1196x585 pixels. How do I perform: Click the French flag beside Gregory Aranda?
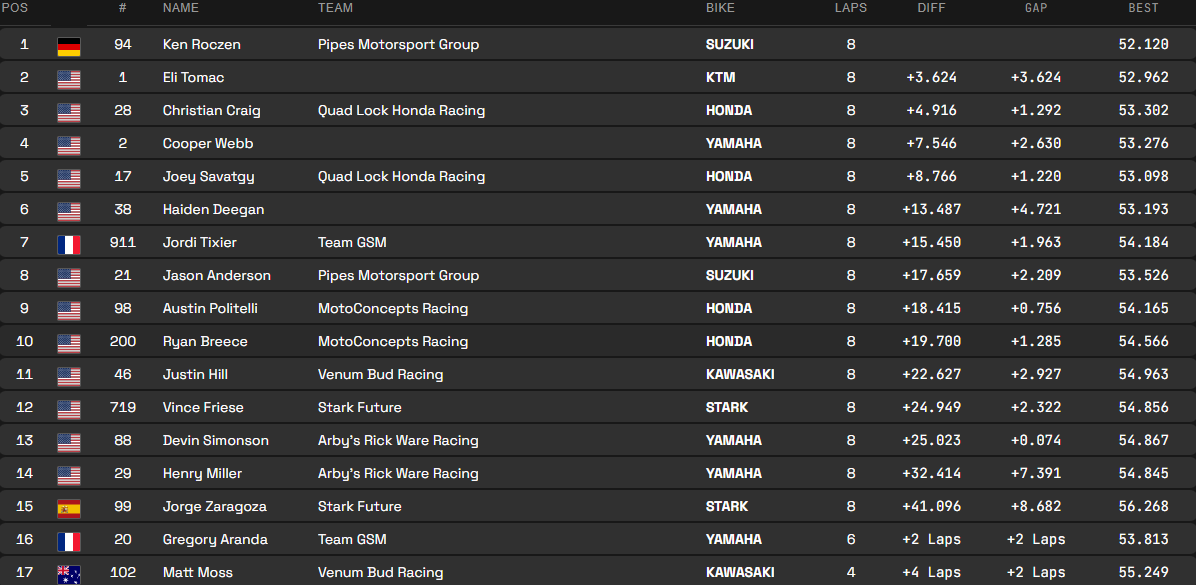[x=68, y=541]
